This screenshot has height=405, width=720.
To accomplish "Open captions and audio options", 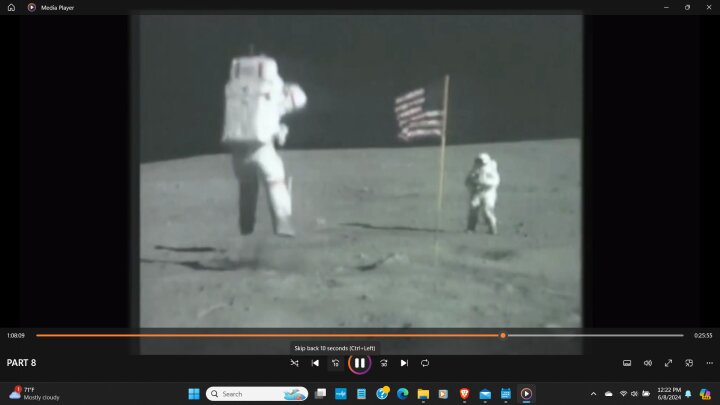I will (627, 363).
